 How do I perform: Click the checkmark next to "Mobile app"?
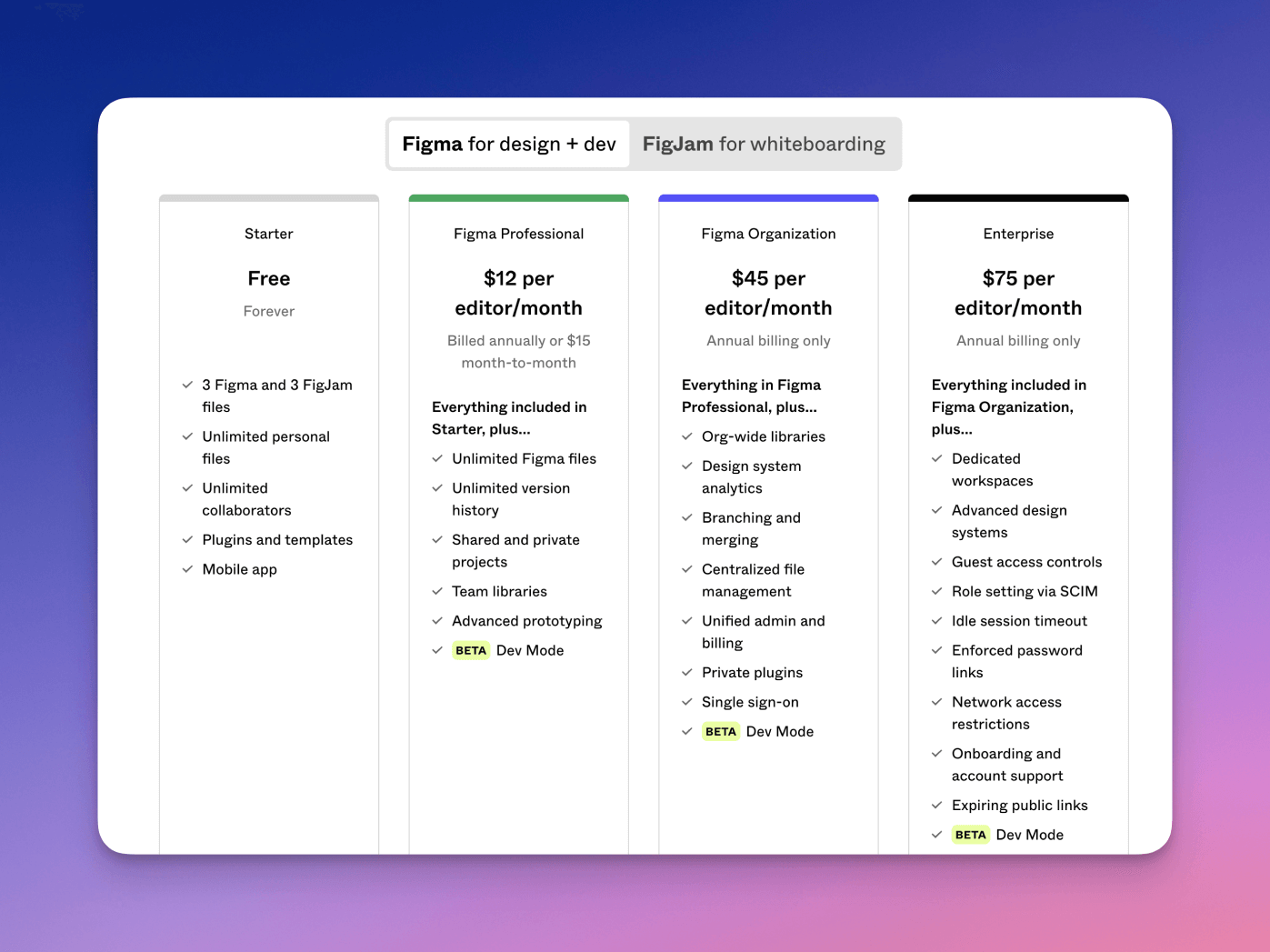click(187, 569)
